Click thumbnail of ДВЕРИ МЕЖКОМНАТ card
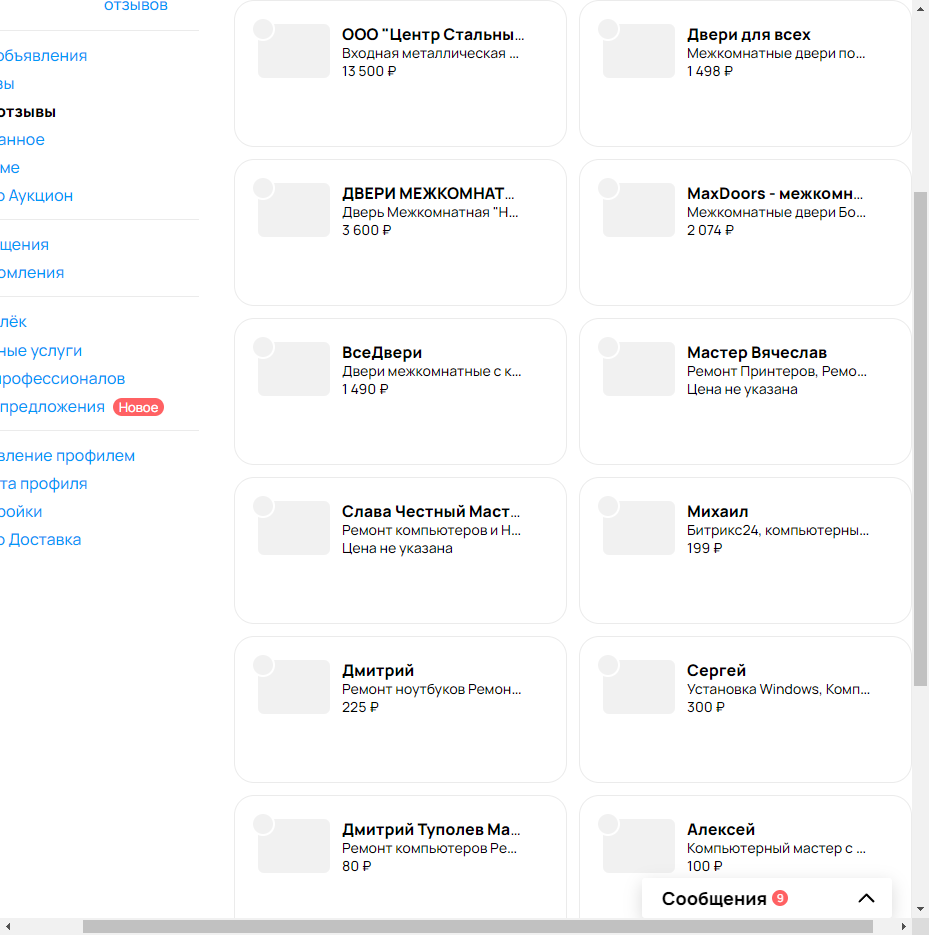The image size is (929, 935). pos(294,210)
